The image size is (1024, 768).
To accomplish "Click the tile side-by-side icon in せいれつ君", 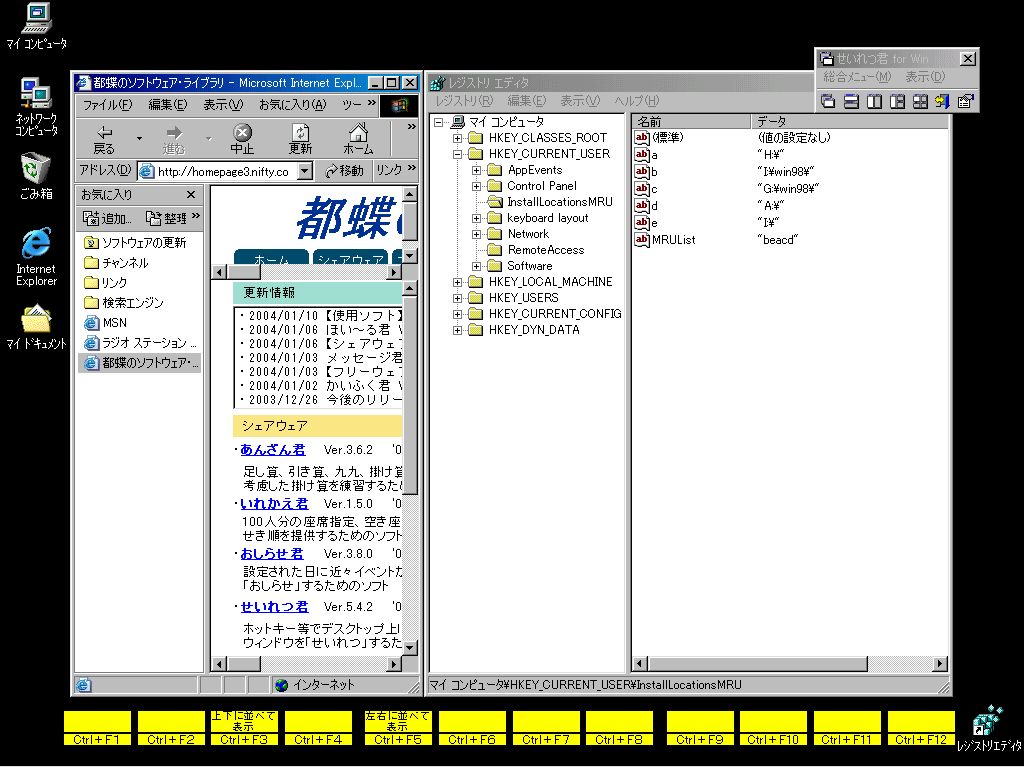I will pos(874,101).
